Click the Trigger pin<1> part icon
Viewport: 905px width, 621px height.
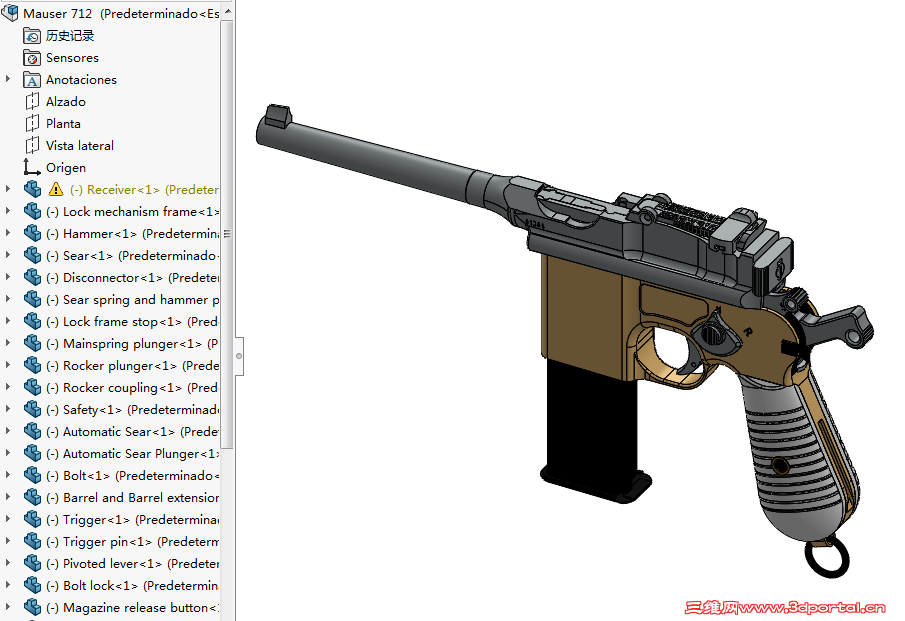tap(32, 541)
